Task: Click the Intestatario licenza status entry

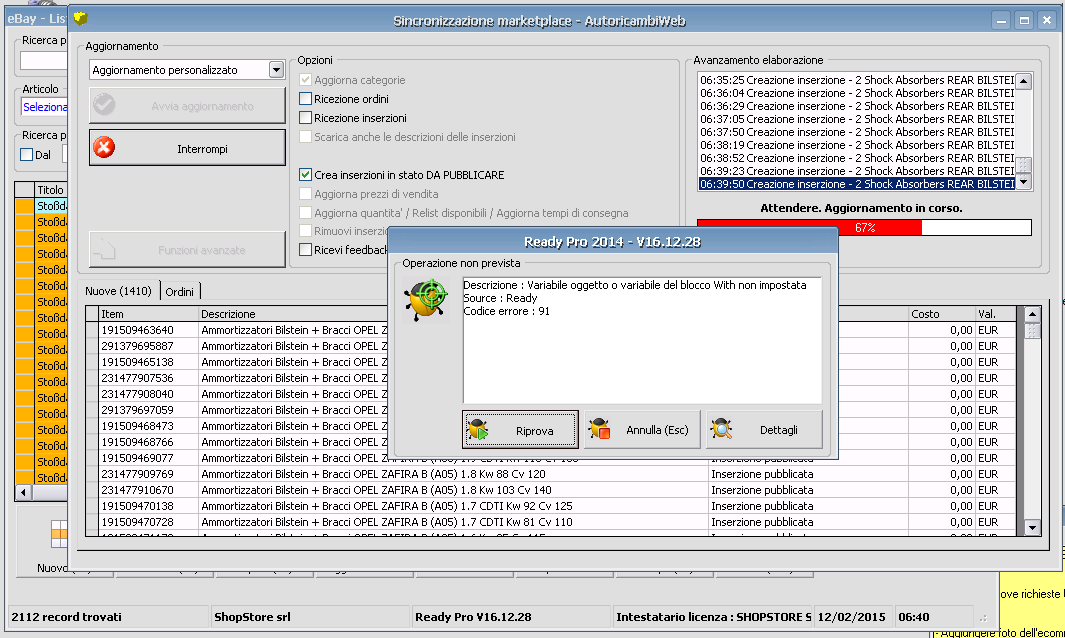Action: pyautogui.click(x=713, y=617)
